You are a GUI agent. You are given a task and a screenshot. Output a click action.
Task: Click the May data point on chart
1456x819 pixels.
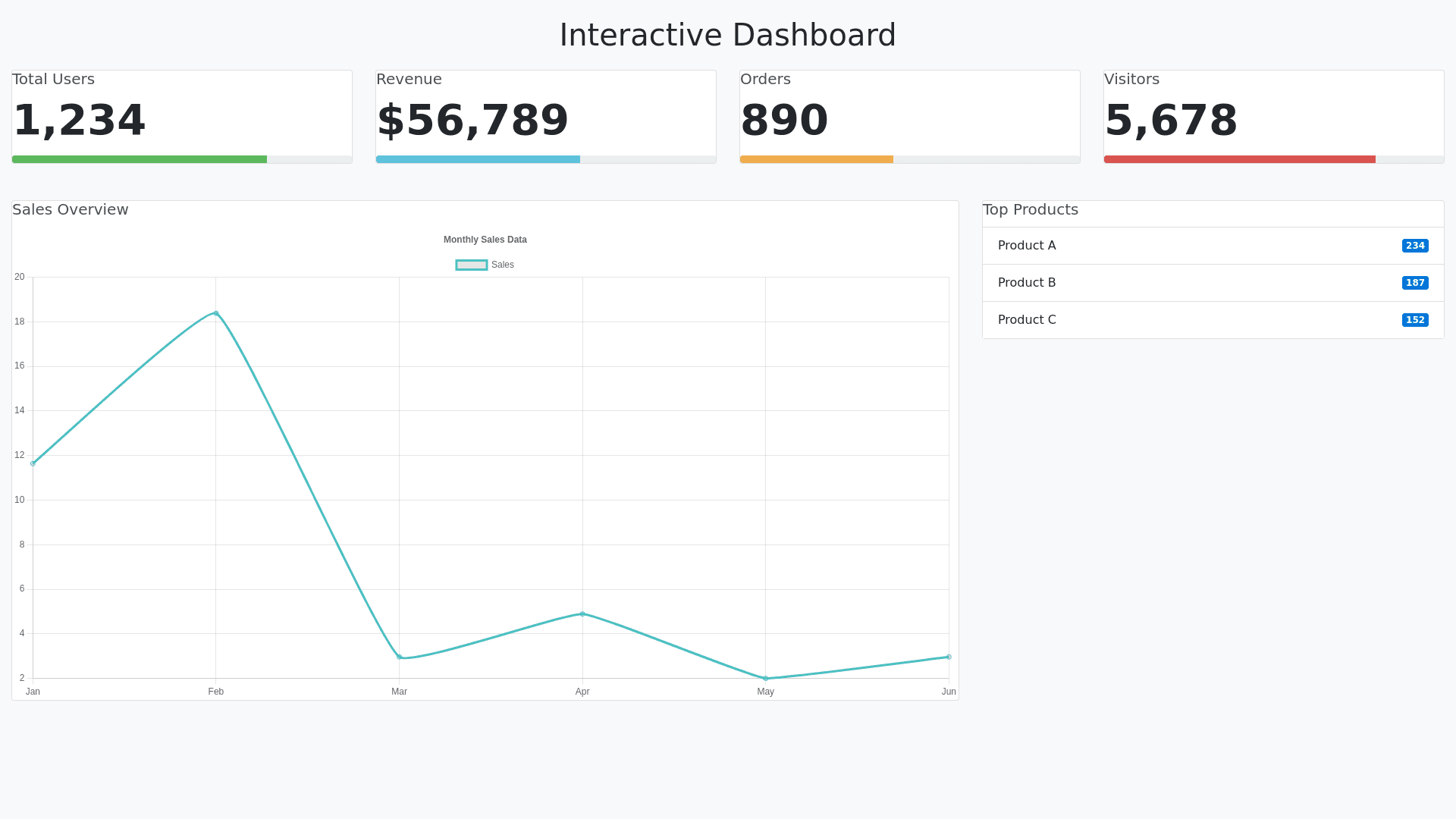(x=766, y=678)
